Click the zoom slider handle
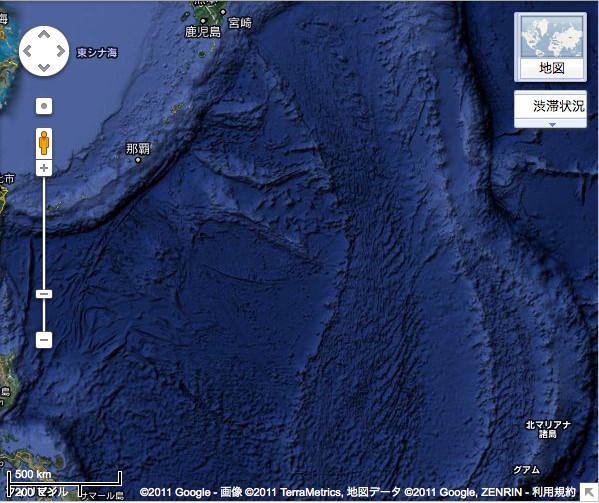 44,294
